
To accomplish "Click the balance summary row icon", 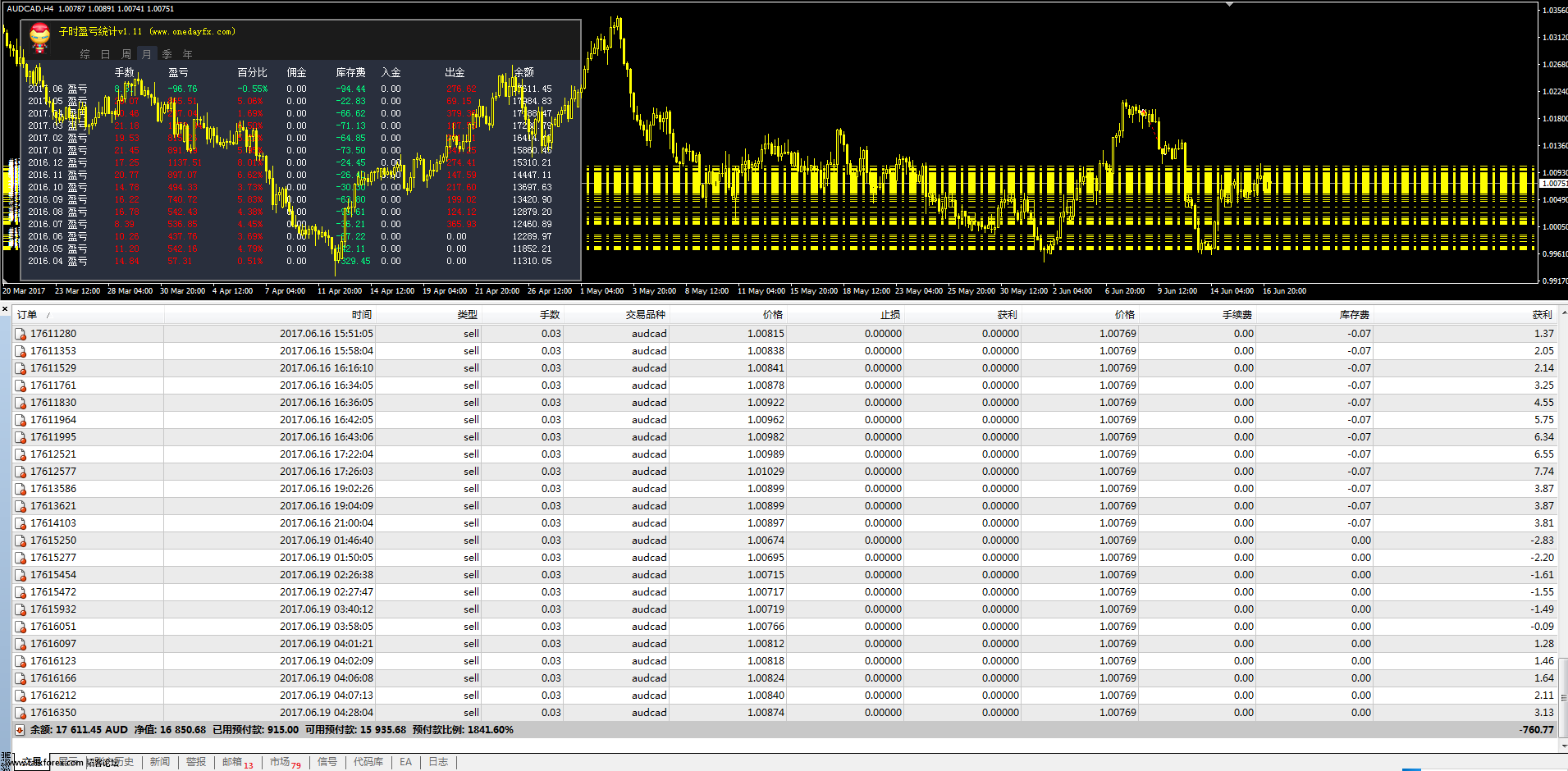I will pyautogui.click(x=20, y=730).
